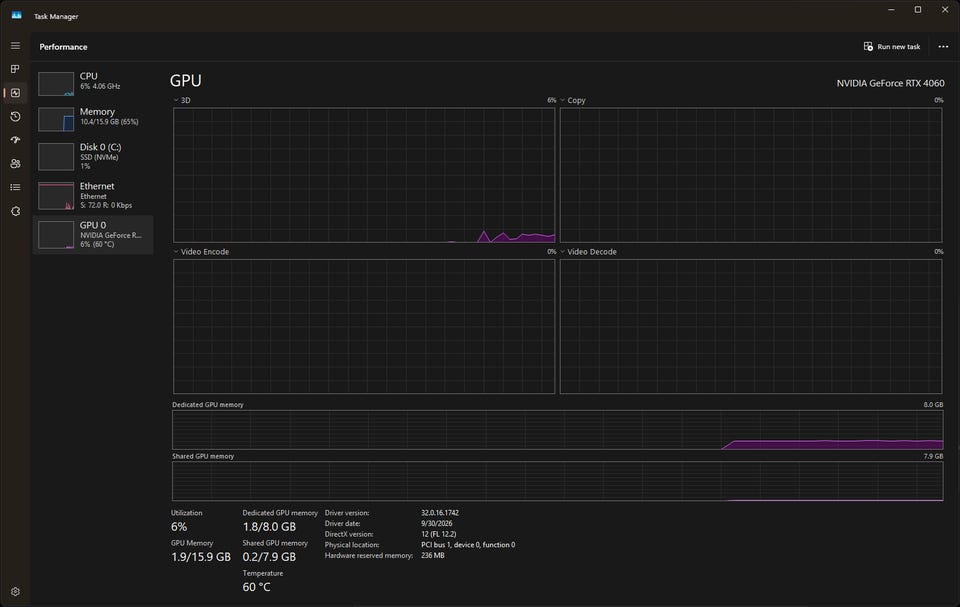Select the Memory performance entry
Viewport: 960px width, 607px height.
93,118
